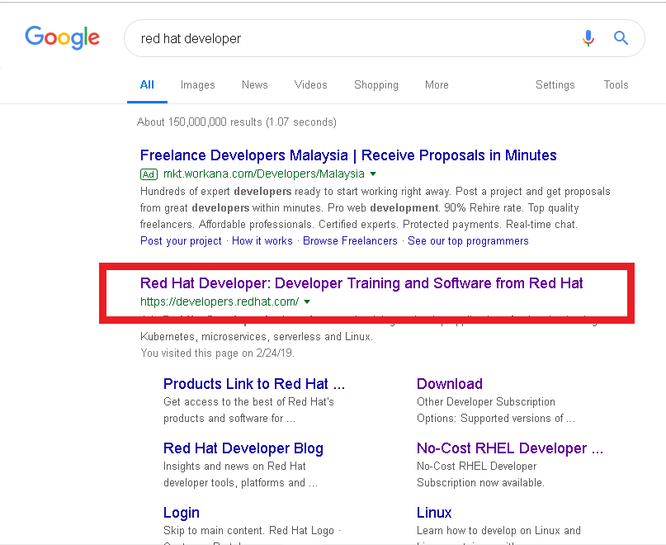The image size is (666, 545).
Task: Switch to the Videos tab
Action: (310, 85)
